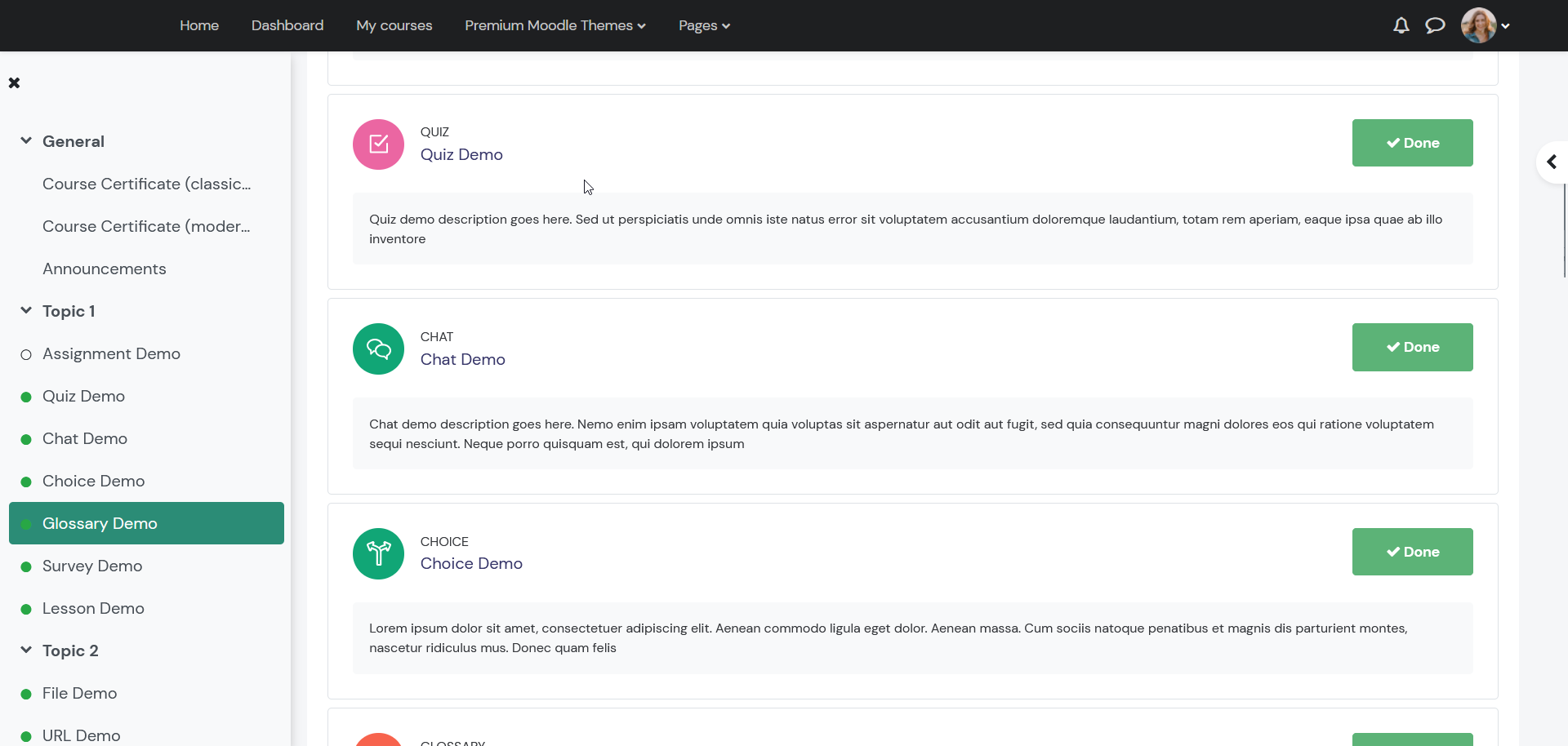The width and height of the screenshot is (1568, 746).
Task: Open user avatar profile menu
Action: [x=1479, y=25]
